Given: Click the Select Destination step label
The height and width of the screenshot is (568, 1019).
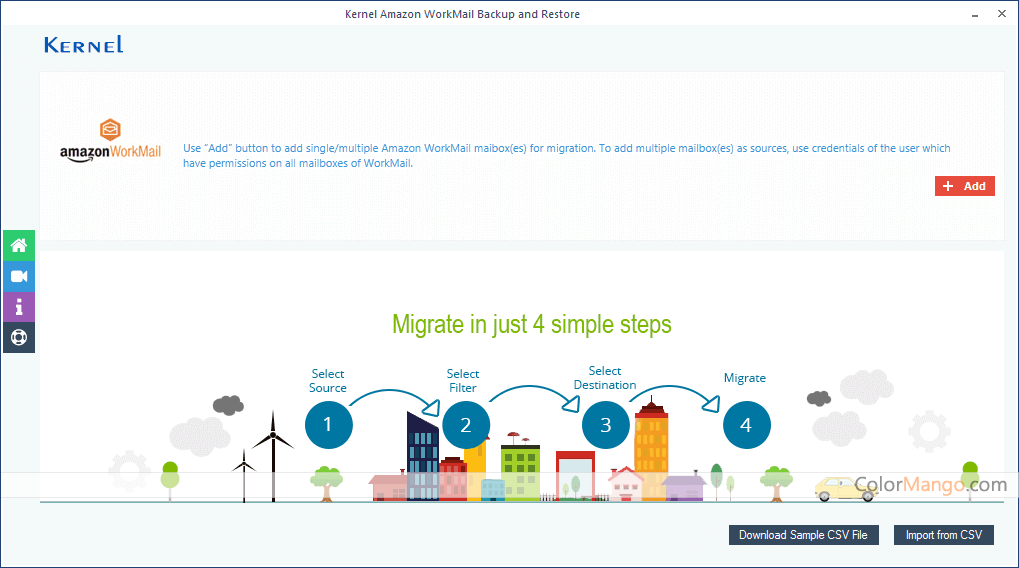Looking at the screenshot, I should click(x=605, y=378).
